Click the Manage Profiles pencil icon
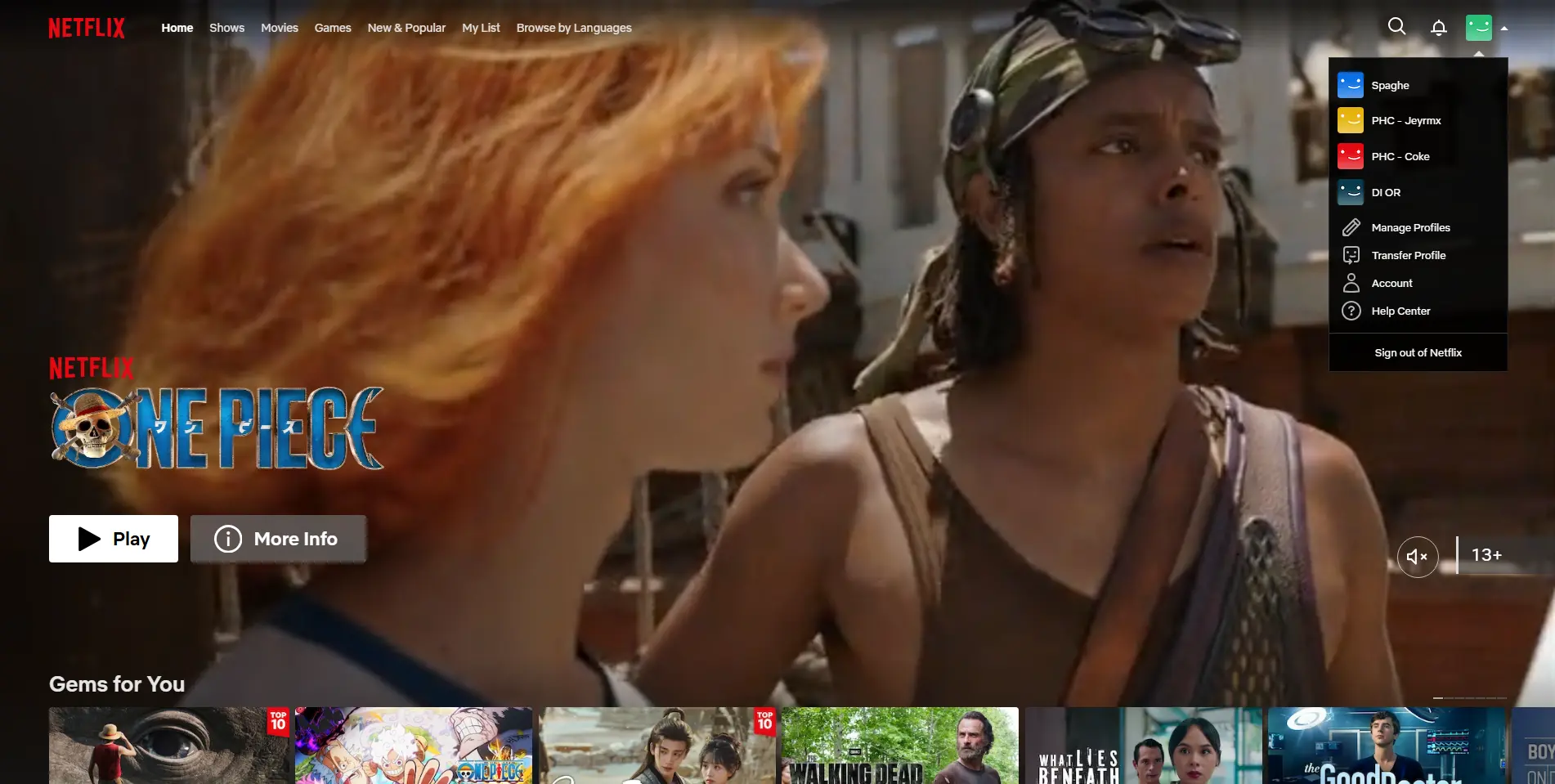The width and height of the screenshot is (1555, 784). pyautogui.click(x=1351, y=227)
